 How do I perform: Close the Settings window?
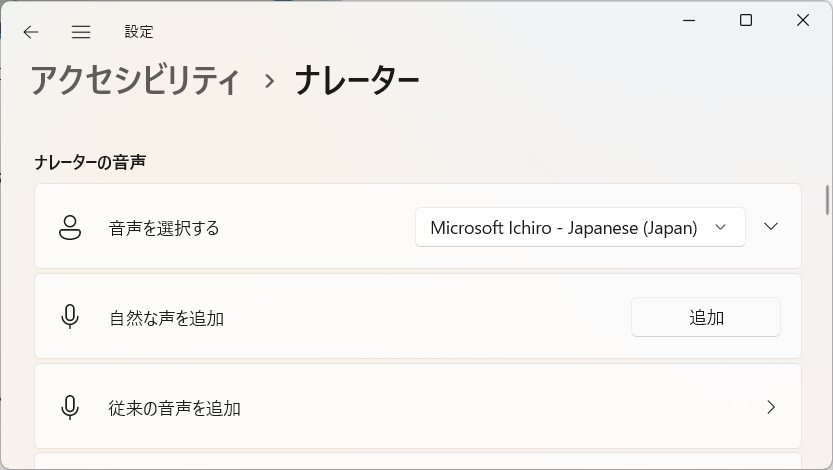click(803, 20)
